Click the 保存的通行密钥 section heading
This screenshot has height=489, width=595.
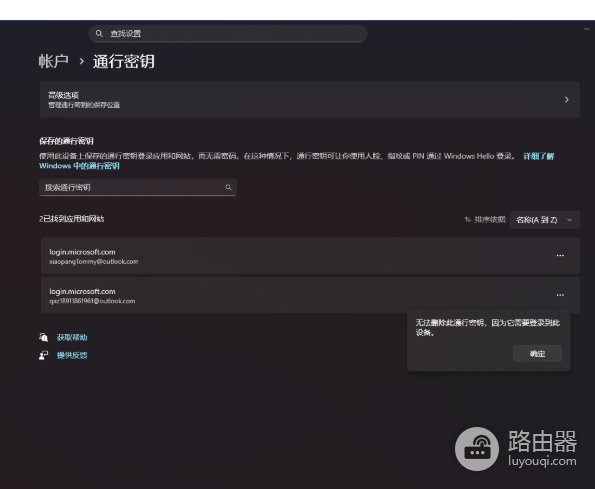click(66, 141)
